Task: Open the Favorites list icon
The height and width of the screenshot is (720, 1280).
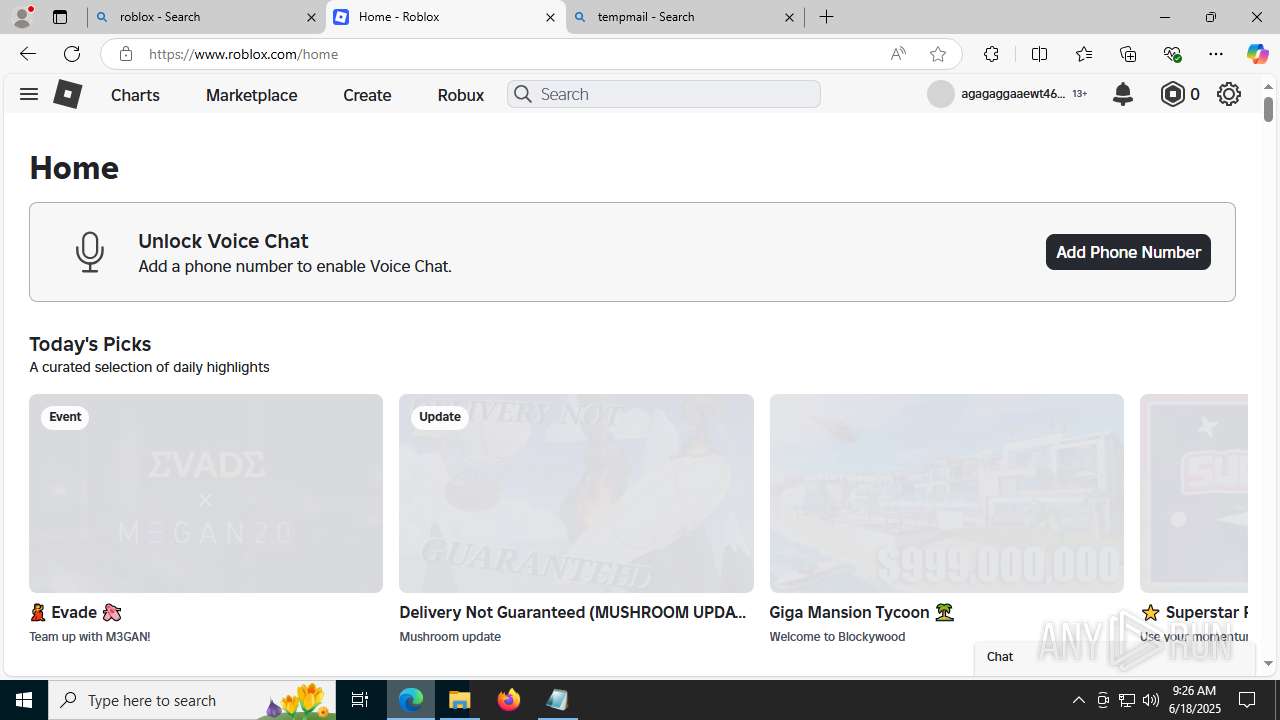Action: coord(1083,54)
